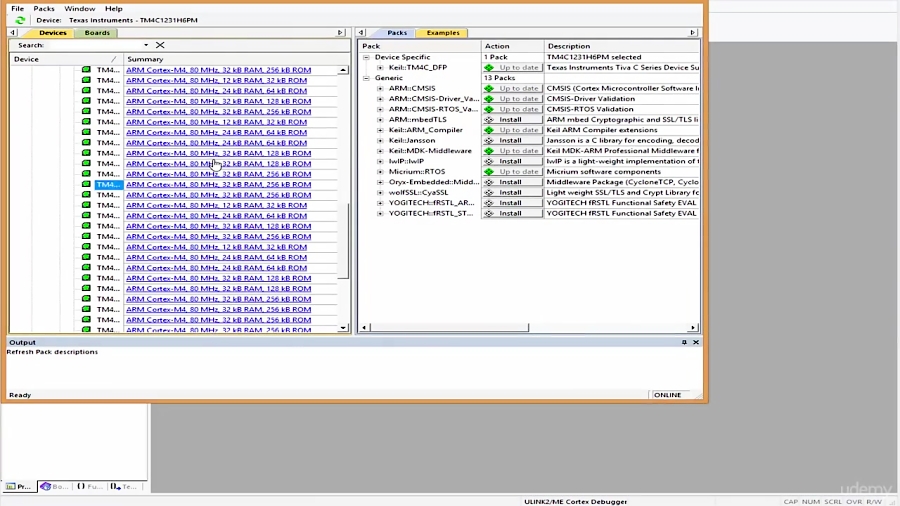Pin the Output panel with pushpin icon
This screenshot has width=900, height=506.
[684, 342]
